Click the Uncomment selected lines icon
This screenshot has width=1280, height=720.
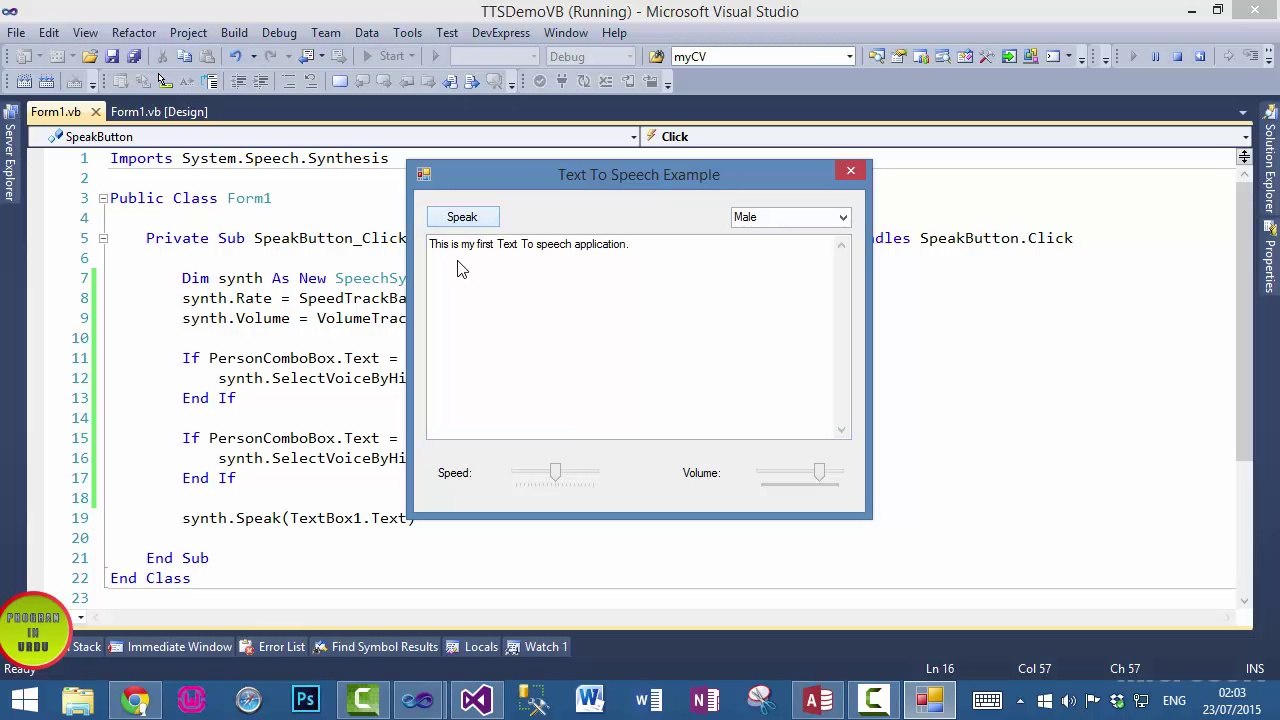click(311, 81)
